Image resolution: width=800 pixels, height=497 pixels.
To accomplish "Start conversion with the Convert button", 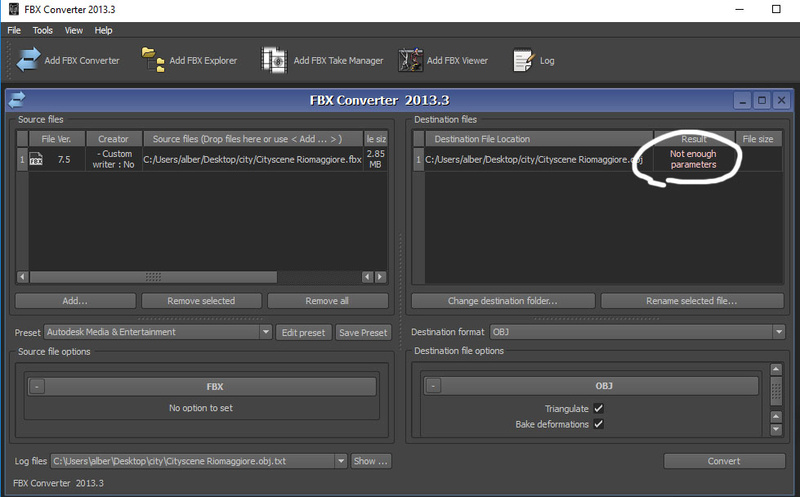I will click(x=724, y=461).
